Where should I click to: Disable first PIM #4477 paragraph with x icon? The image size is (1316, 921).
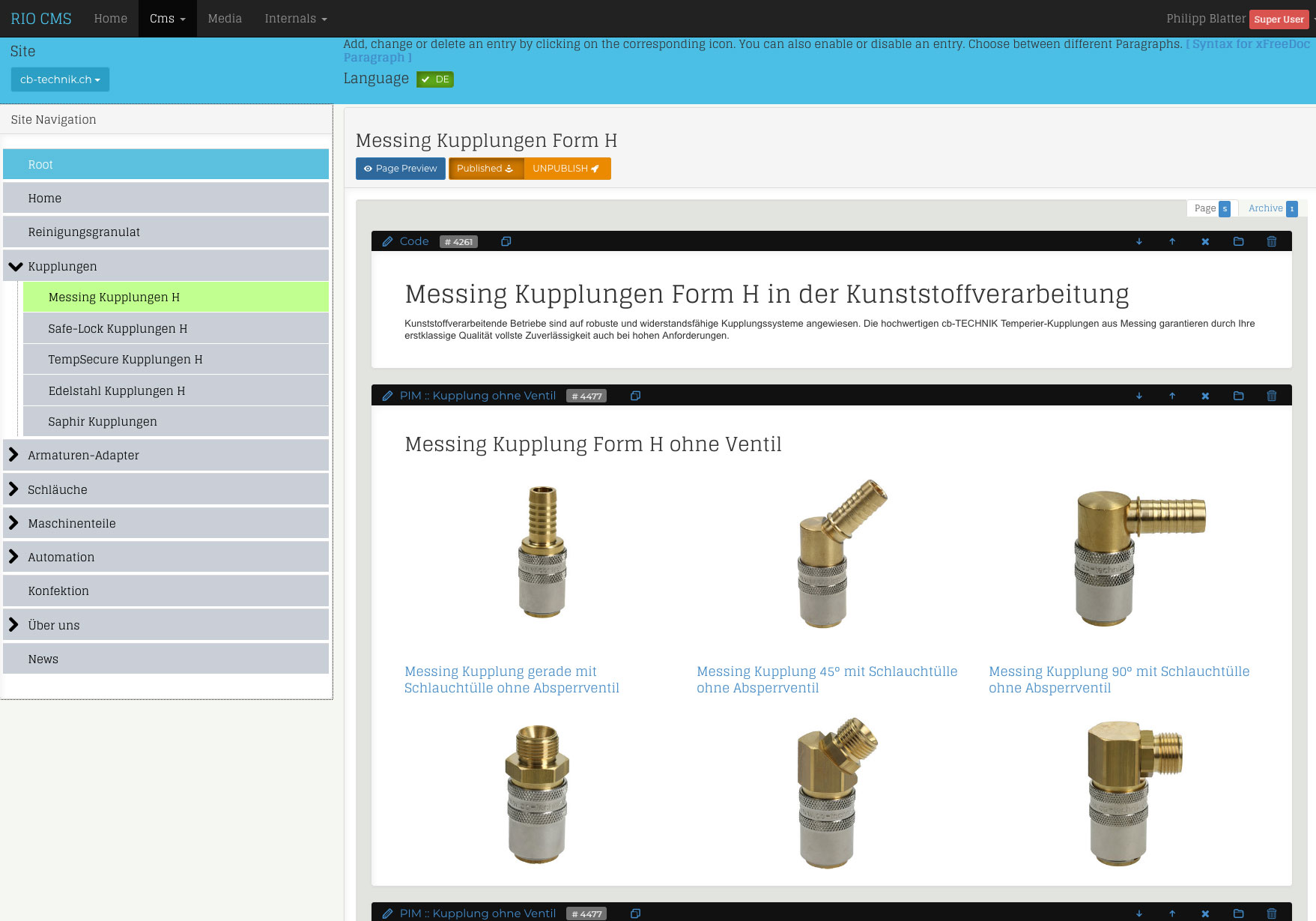pyautogui.click(x=1205, y=396)
